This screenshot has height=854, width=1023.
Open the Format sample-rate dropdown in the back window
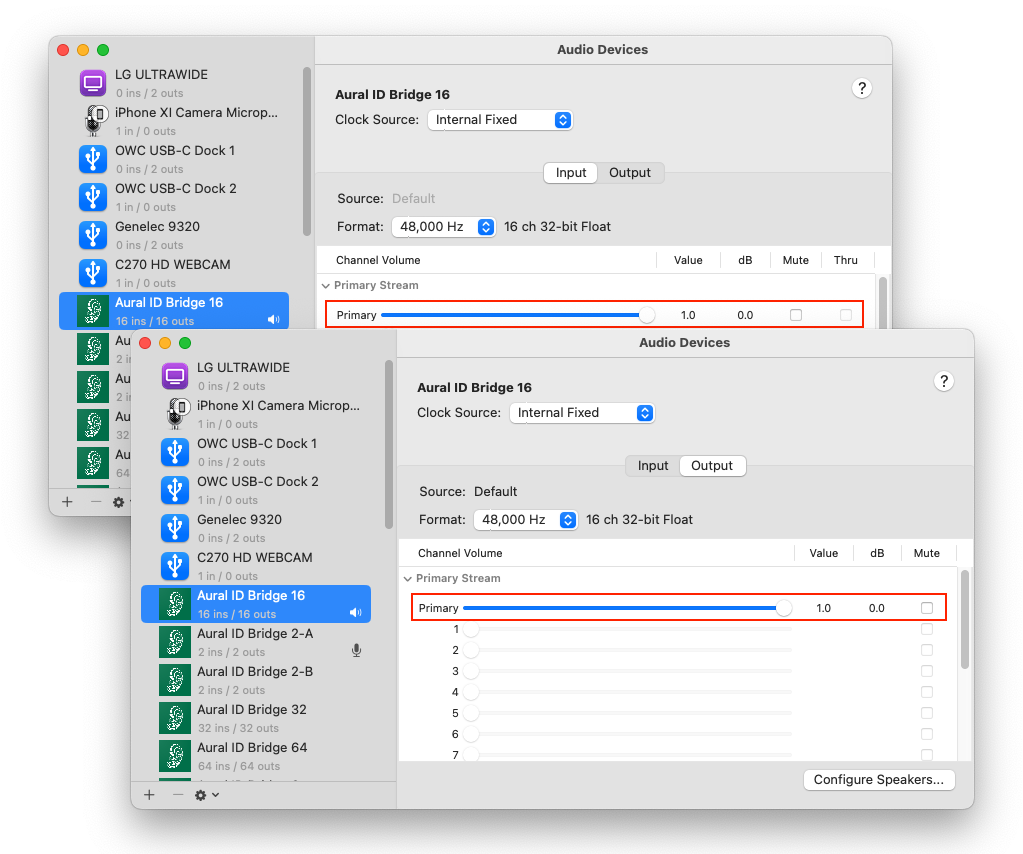point(443,227)
